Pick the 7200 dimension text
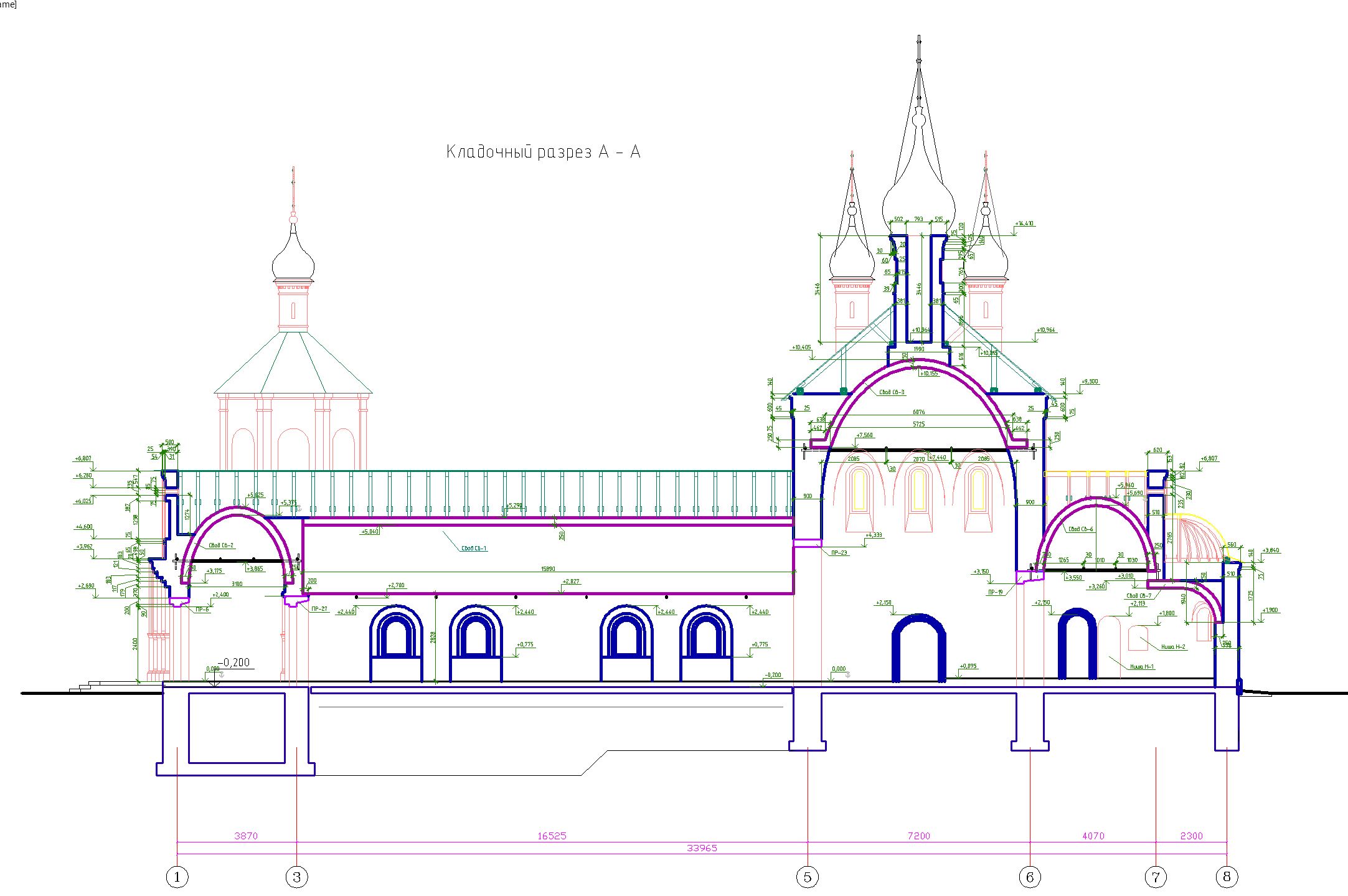The width and height of the screenshot is (1348, 896). (918, 836)
